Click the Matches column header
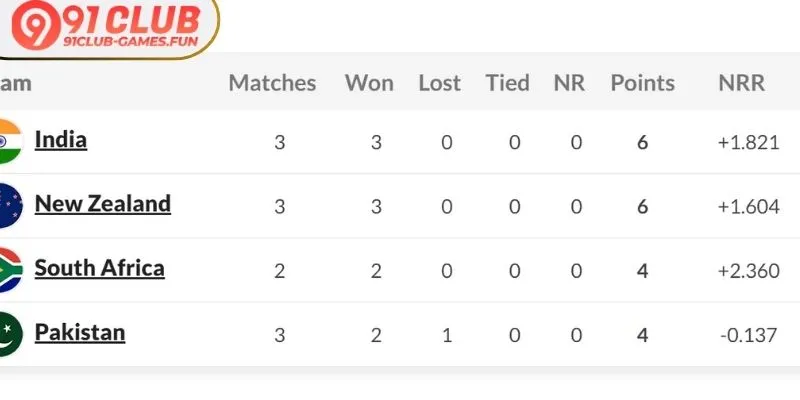The width and height of the screenshot is (800, 400). pyautogui.click(x=272, y=83)
